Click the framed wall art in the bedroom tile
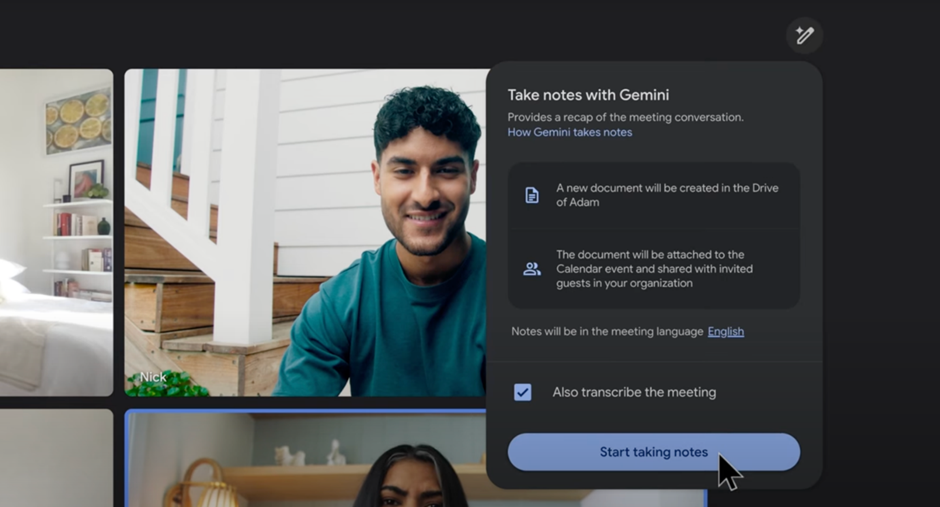Screen dimensions: 940x507 (x=78, y=120)
